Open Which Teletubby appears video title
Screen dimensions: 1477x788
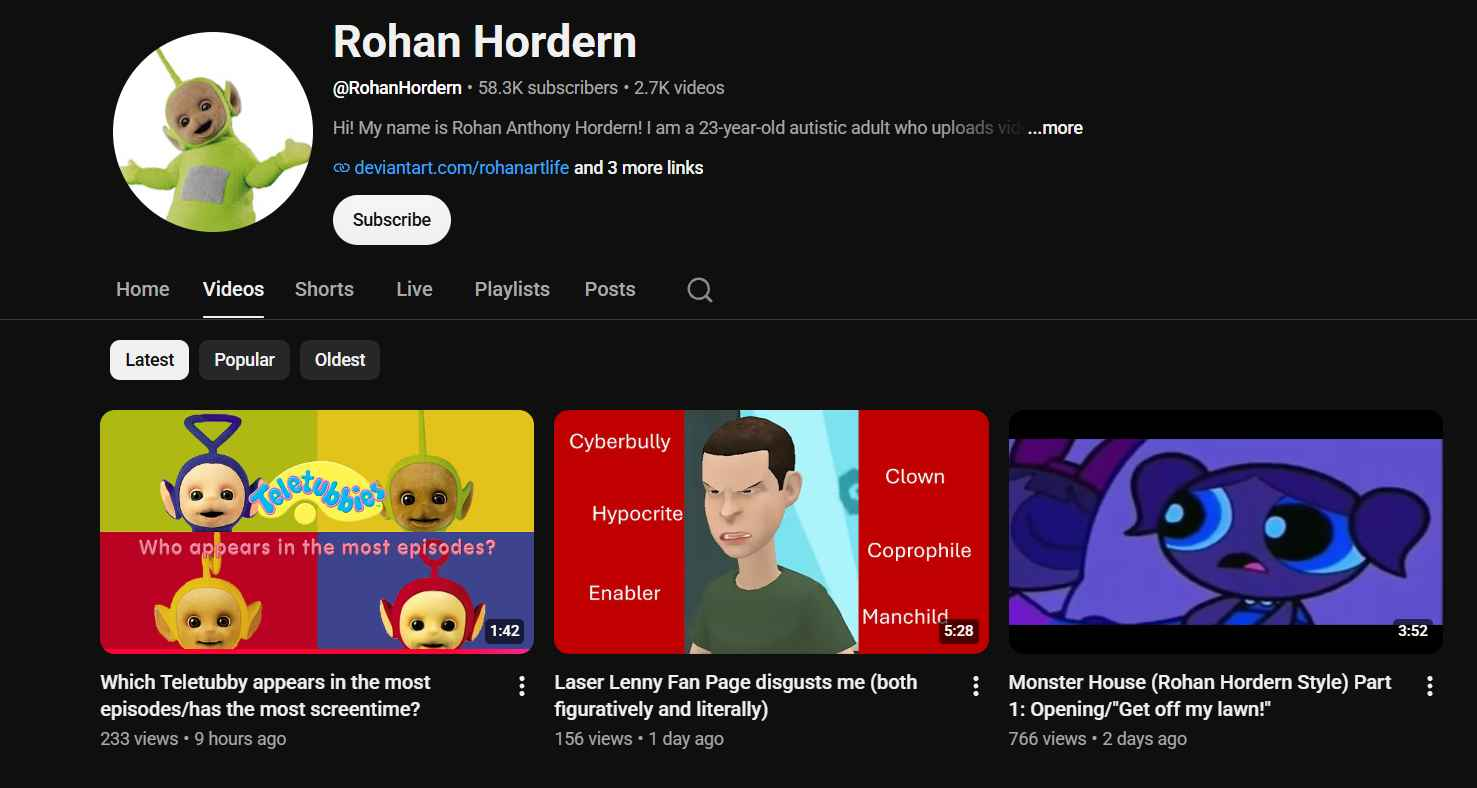click(x=266, y=696)
